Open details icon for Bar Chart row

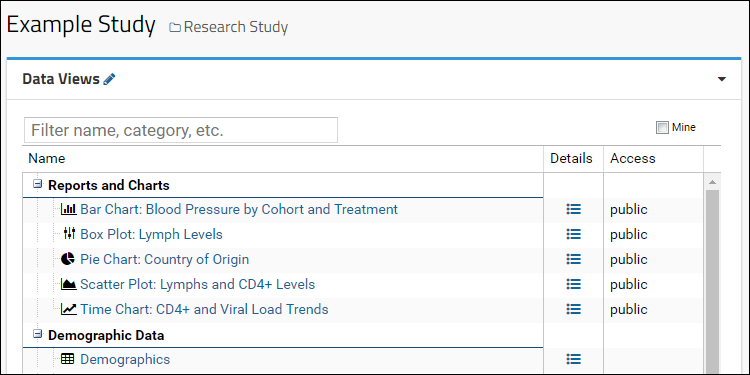pos(574,209)
